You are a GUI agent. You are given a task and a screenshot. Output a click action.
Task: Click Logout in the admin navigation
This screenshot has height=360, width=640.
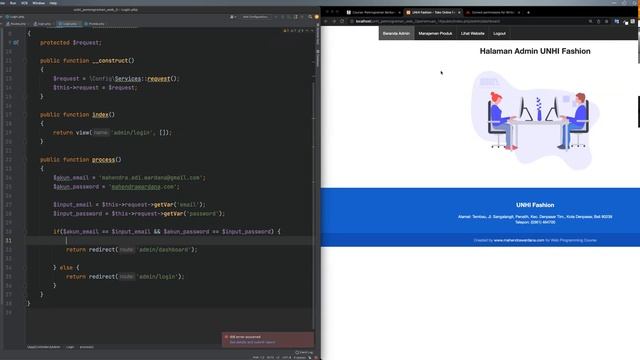(x=499, y=33)
